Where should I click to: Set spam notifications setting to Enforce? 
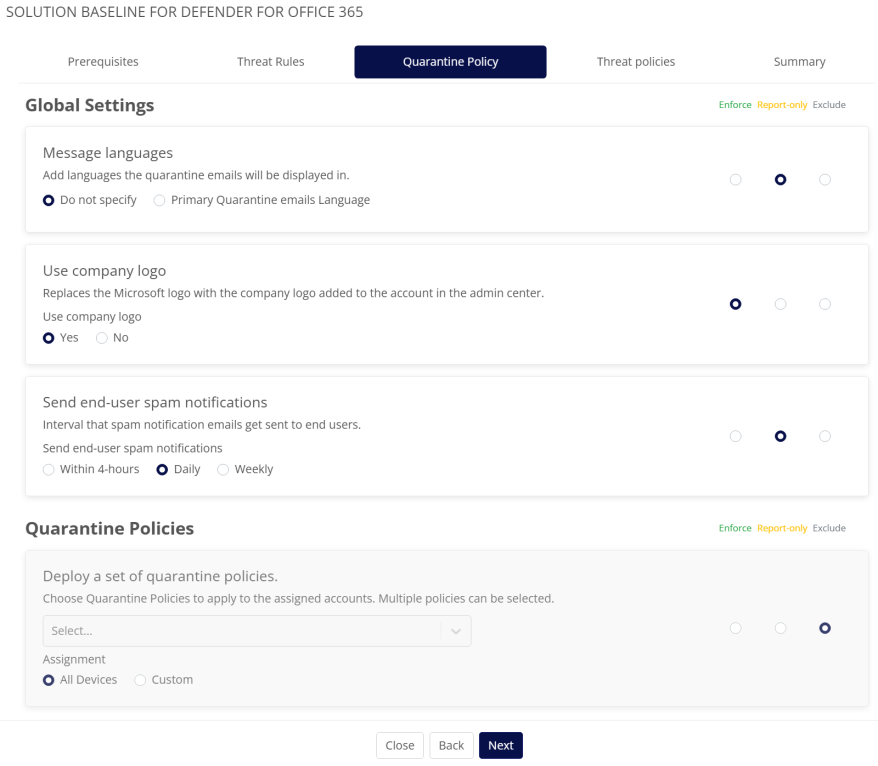tap(736, 436)
